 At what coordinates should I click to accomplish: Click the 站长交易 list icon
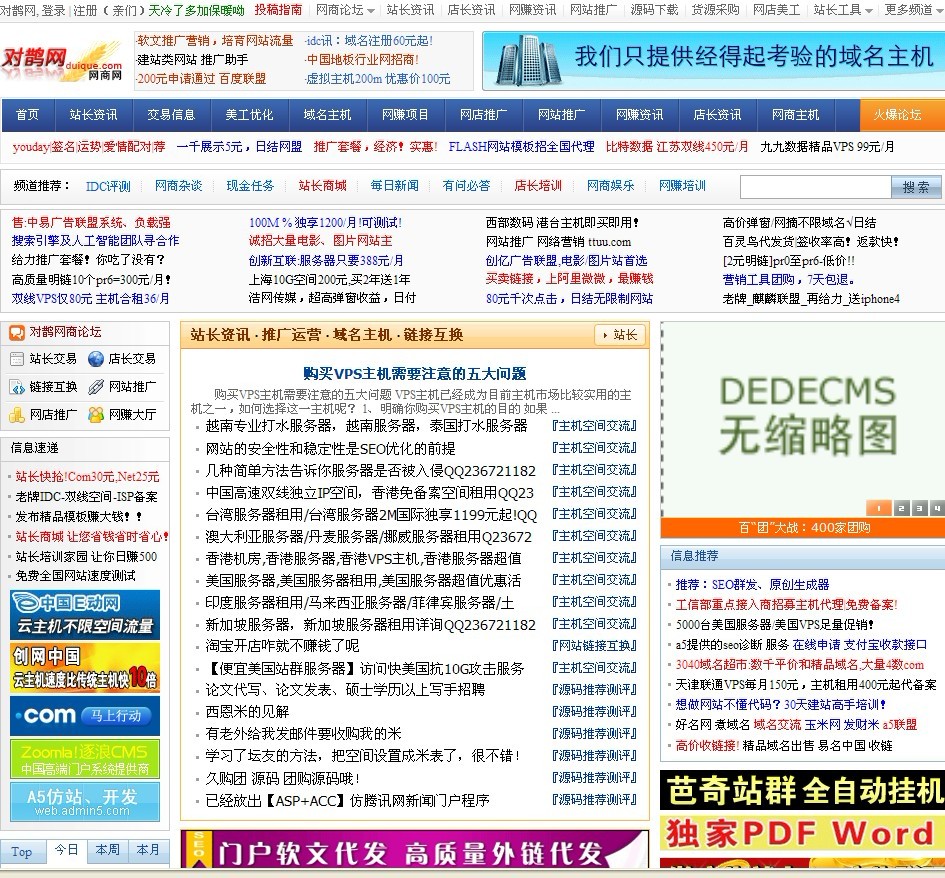coord(17,359)
